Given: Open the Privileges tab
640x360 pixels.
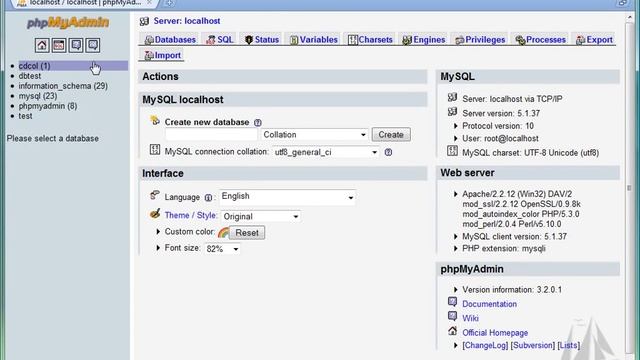Looking at the screenshot, I should (x=480, y=40).
